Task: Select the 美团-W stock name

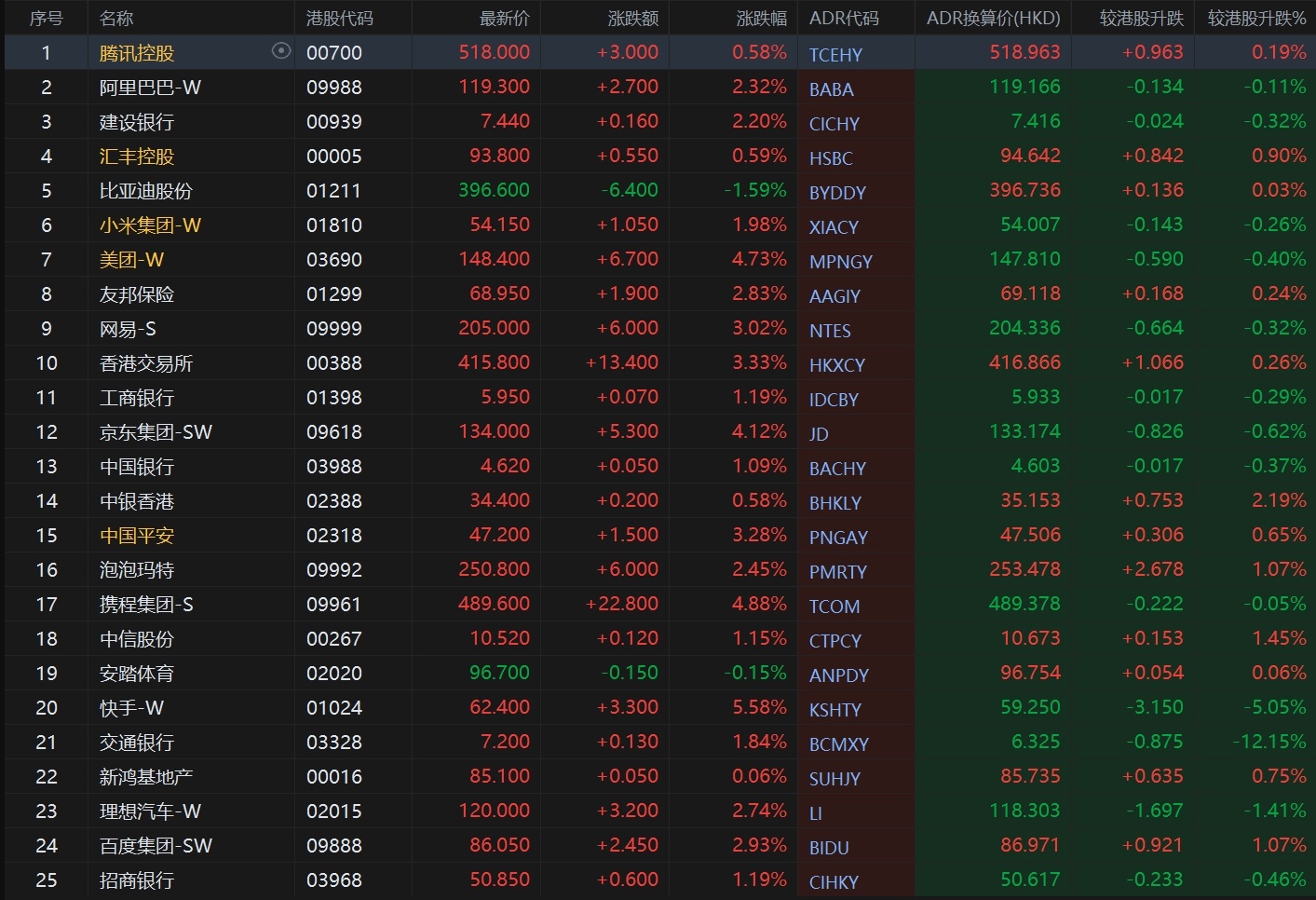Action: 131,260
